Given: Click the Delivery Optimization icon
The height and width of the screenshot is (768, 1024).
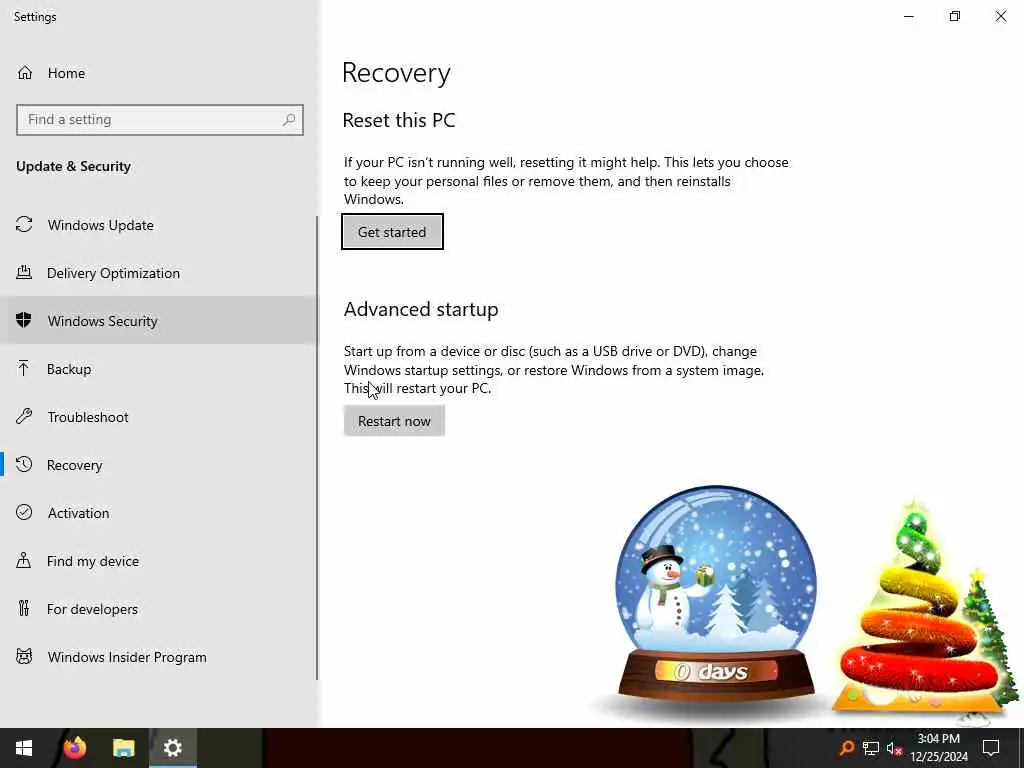Looking at the screenshot, I should (24, 272).
